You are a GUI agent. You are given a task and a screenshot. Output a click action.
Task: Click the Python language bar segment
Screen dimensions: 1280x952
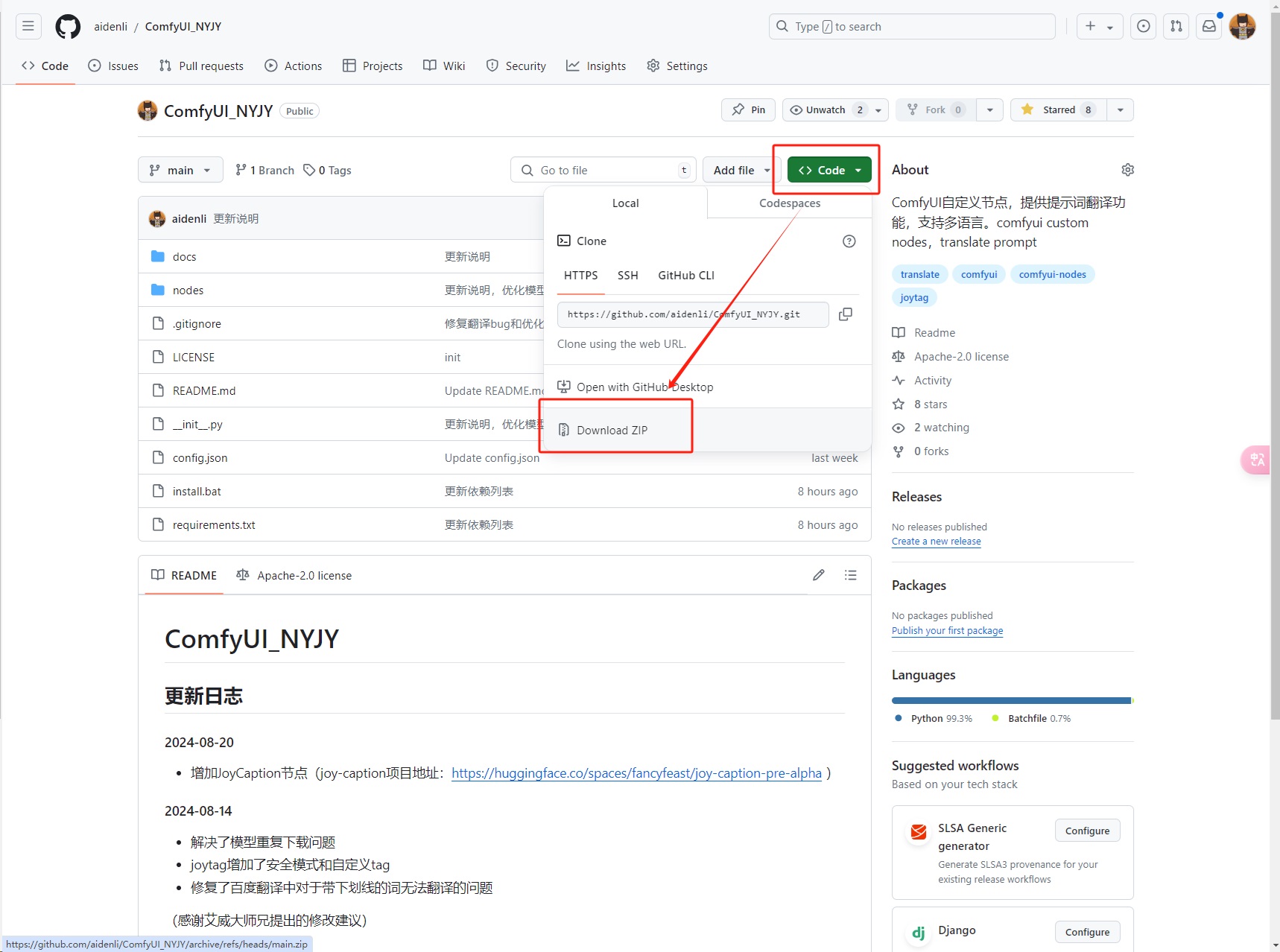[x=1011, y=700]
